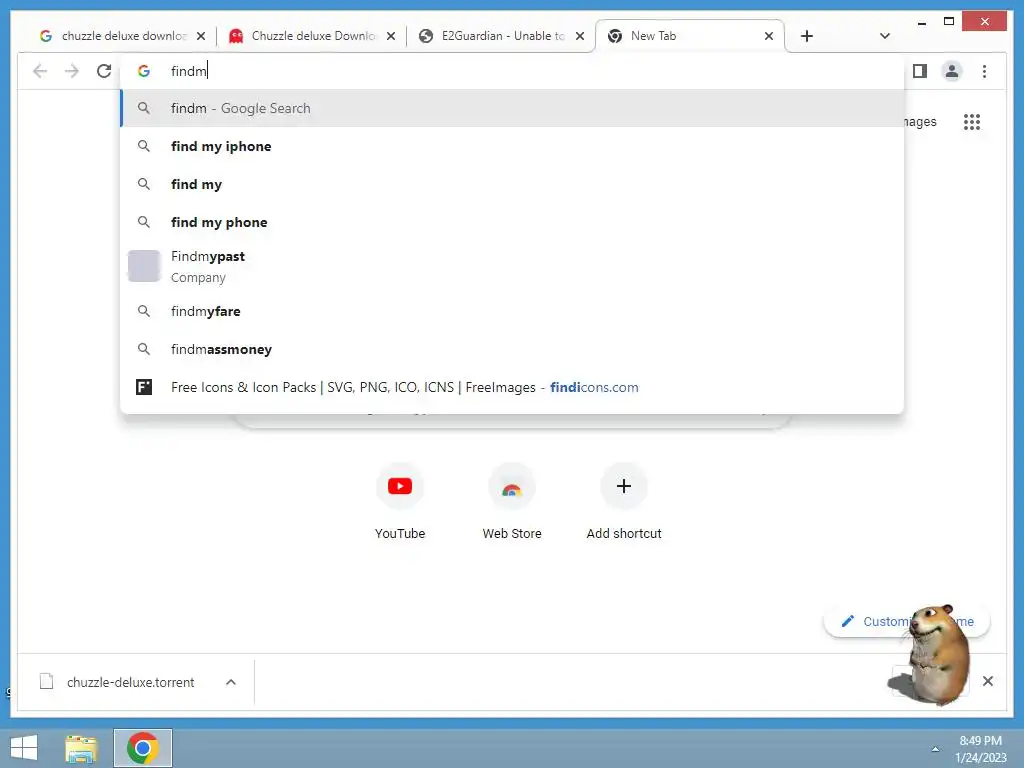Click the address bar containing findm
The height and width of the screenshot is (768, 1024).
coord(513,71)
